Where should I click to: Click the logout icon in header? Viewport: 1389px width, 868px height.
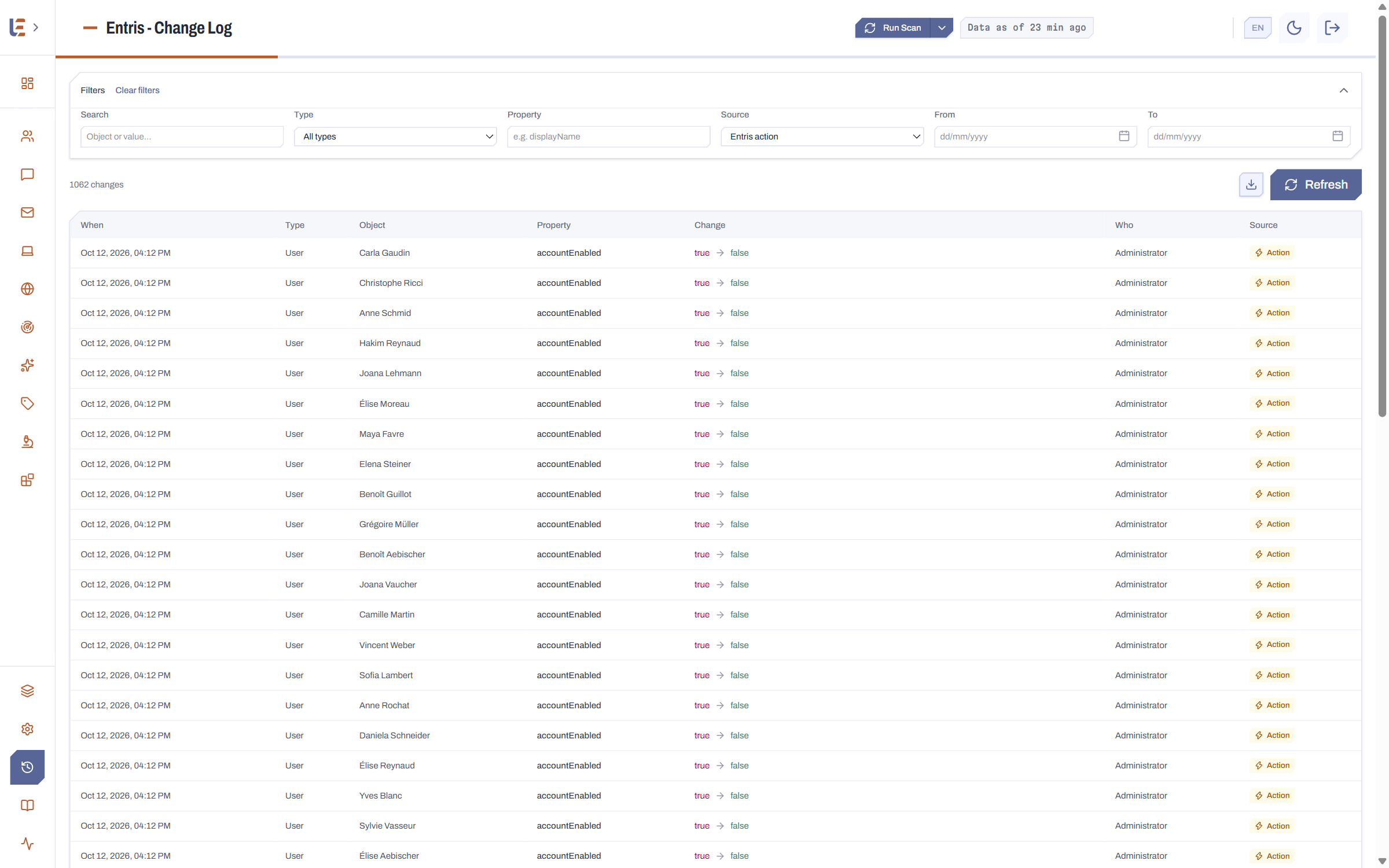pyautogui.click(x=1332, y=28)
